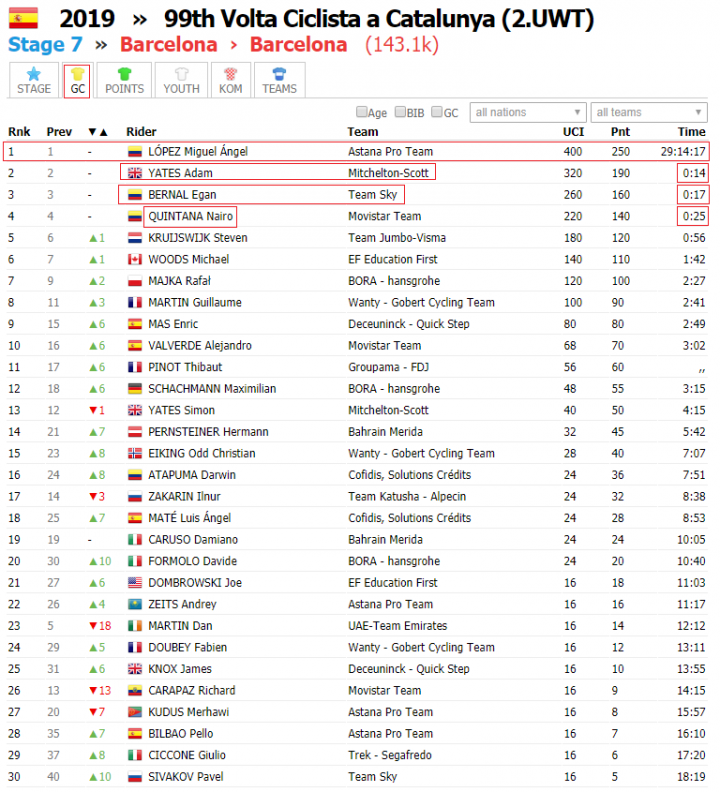Select the Team column header
Viewport: 720px width, 792px height.
tap(363, 132)
